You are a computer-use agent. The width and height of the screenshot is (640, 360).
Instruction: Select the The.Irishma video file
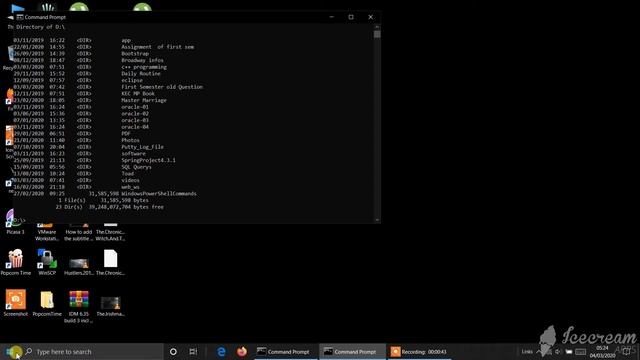tap(110, 306)
